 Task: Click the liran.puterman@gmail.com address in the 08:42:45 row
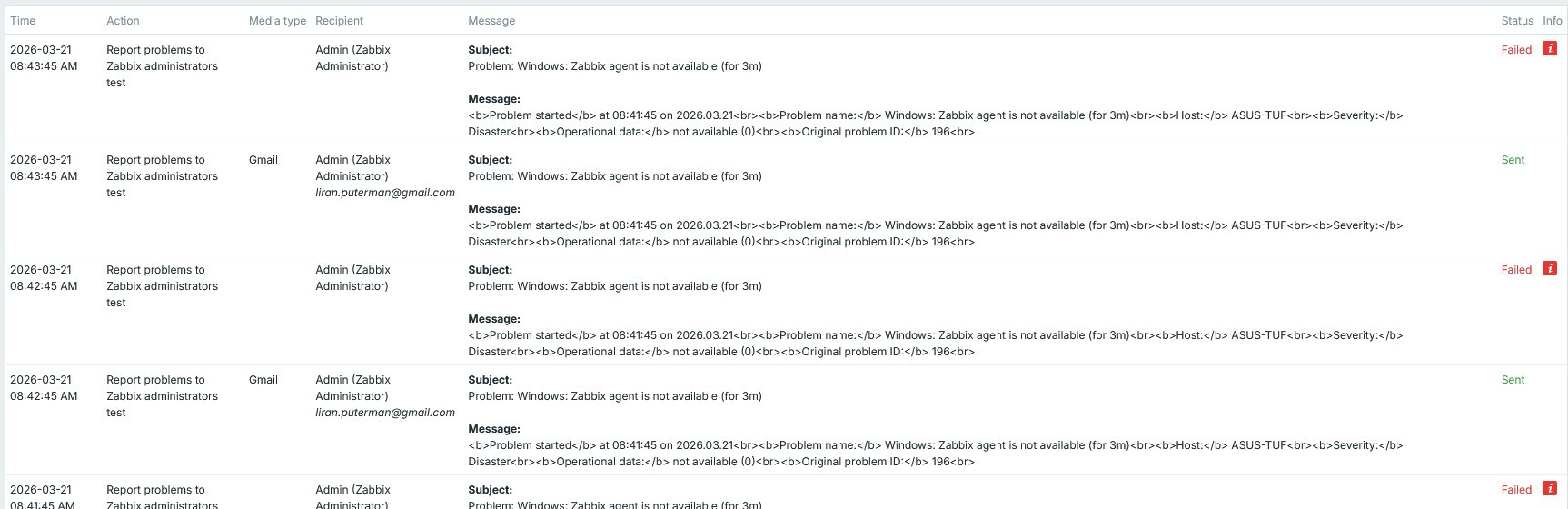(x=385, y=413)
